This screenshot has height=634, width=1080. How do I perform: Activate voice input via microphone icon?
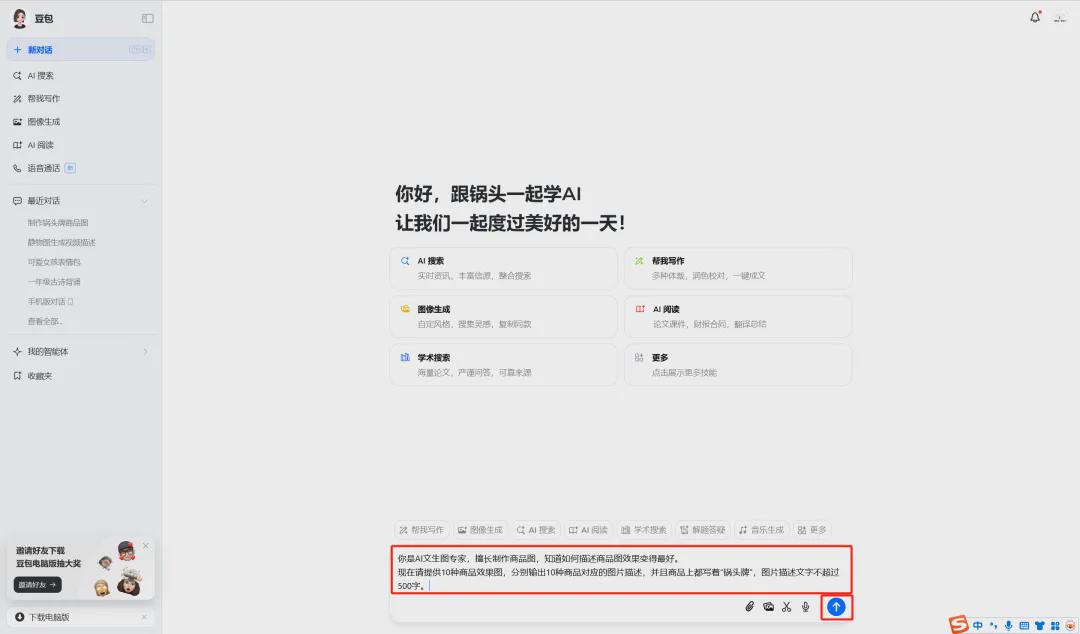pos(806,606)
